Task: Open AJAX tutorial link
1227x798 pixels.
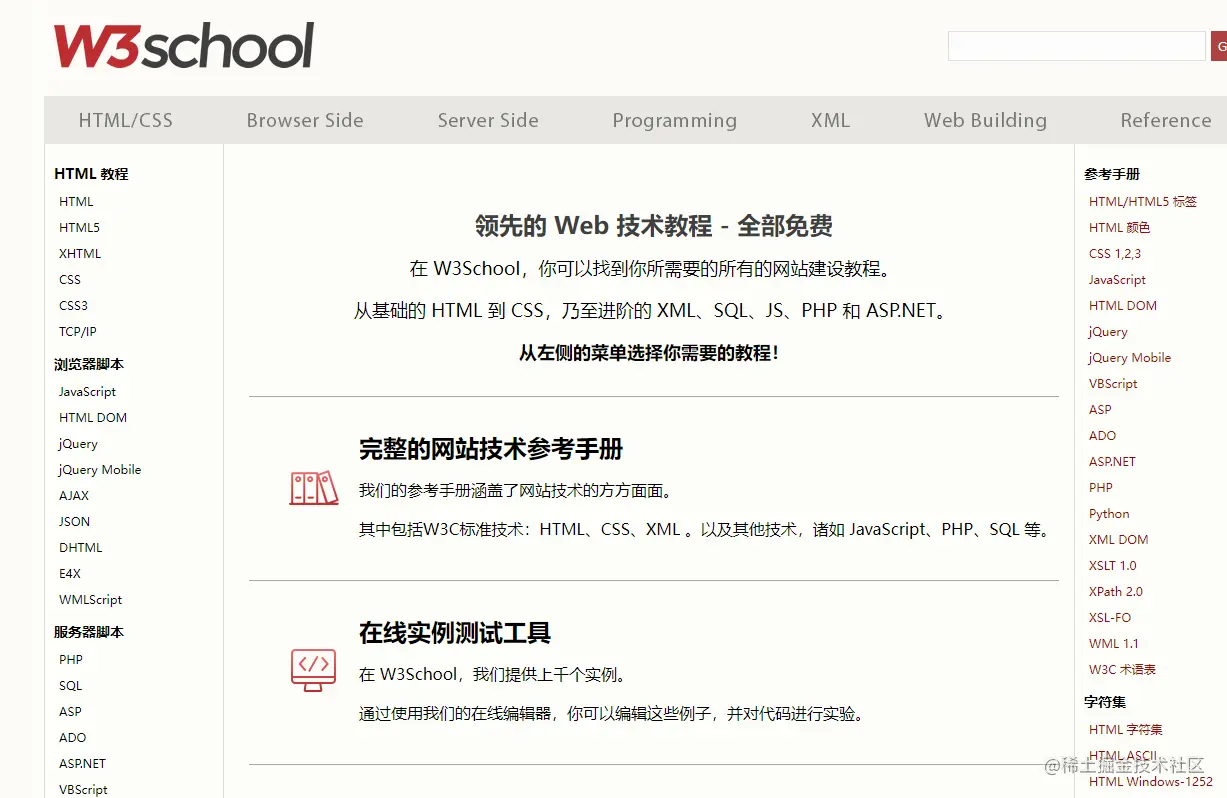Action: click(x=74, y=495)
